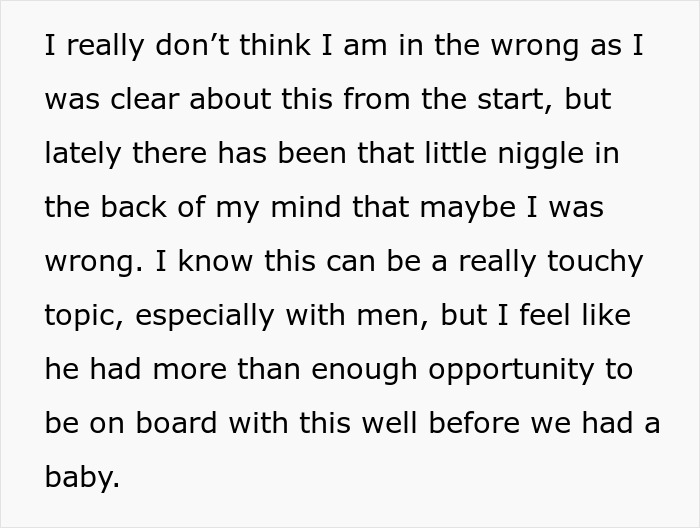The width and height of the screenshot is (700, 528).
Task: Click the word "think" in the first line
Action: [x=272, y=48]
